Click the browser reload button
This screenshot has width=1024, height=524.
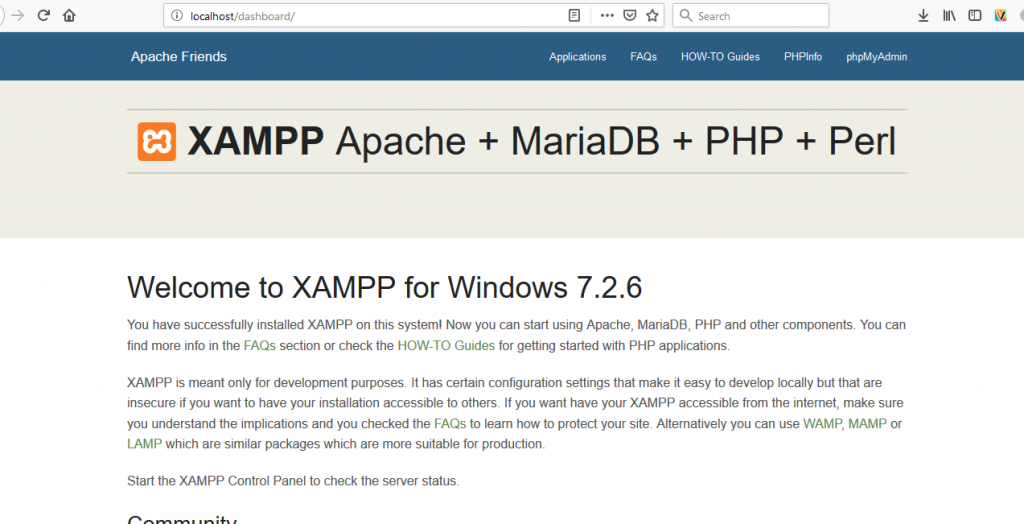[x=44, y=16]
